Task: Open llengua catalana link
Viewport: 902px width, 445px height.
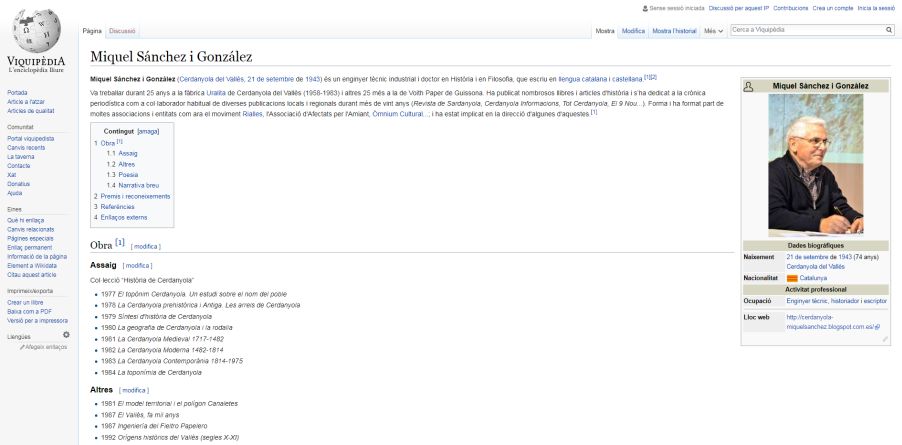Action: click(580, 79)
